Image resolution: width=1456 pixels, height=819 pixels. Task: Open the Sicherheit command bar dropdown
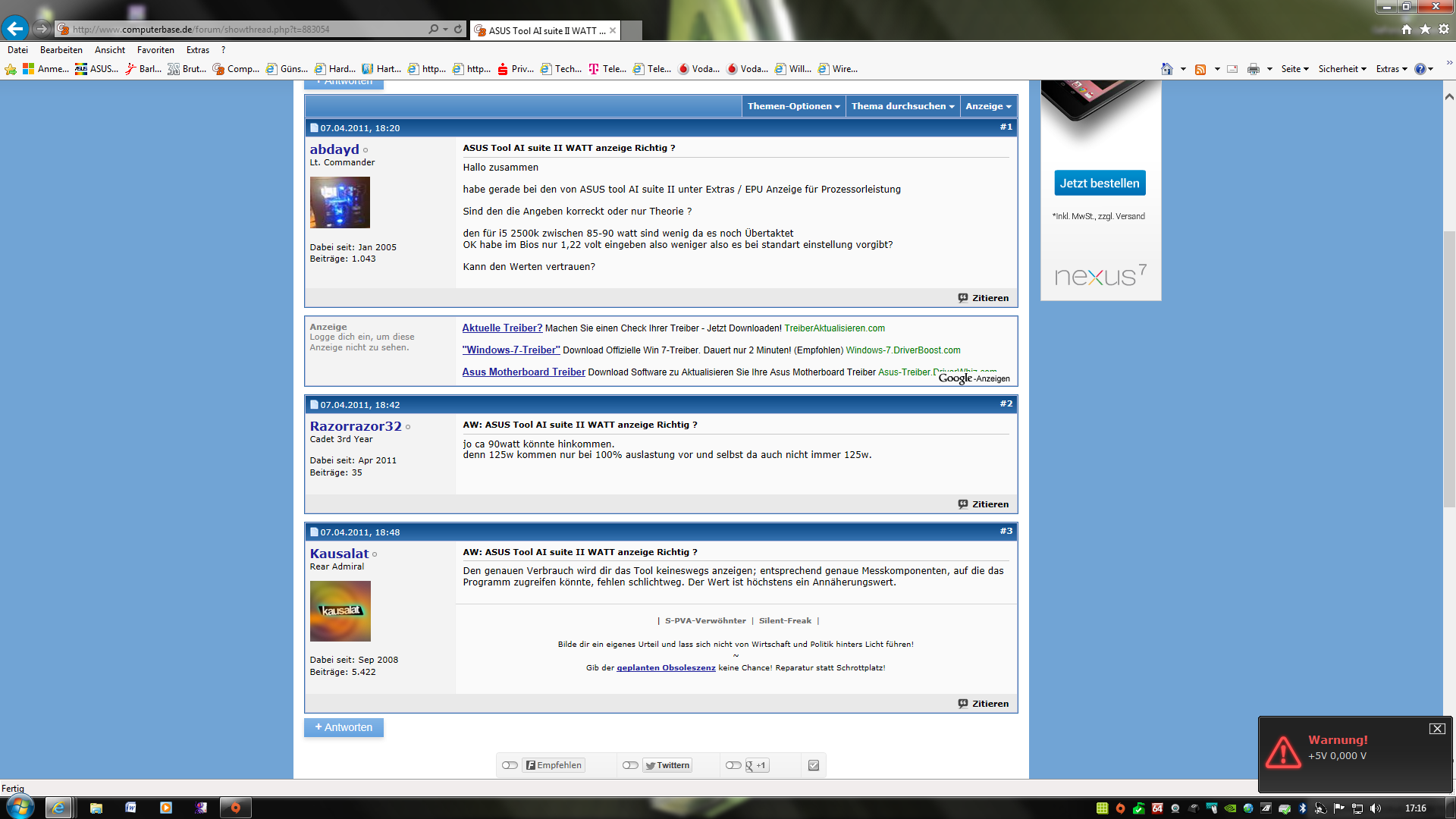(x=1341, y=69)
